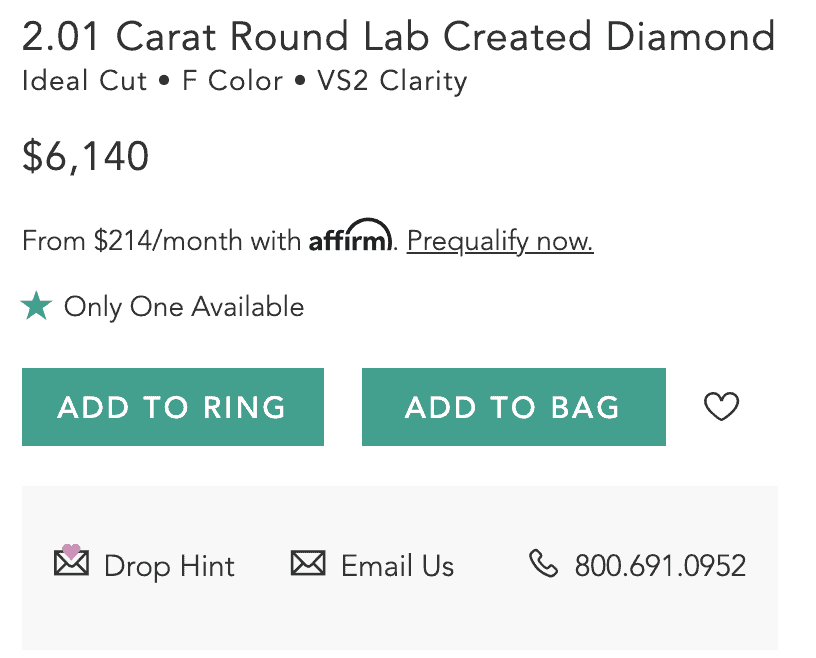Image resolution: width=816 pixels, height=658 pixels.
Task: Select the Drop Hint text label
Action: tap(169, 566)
